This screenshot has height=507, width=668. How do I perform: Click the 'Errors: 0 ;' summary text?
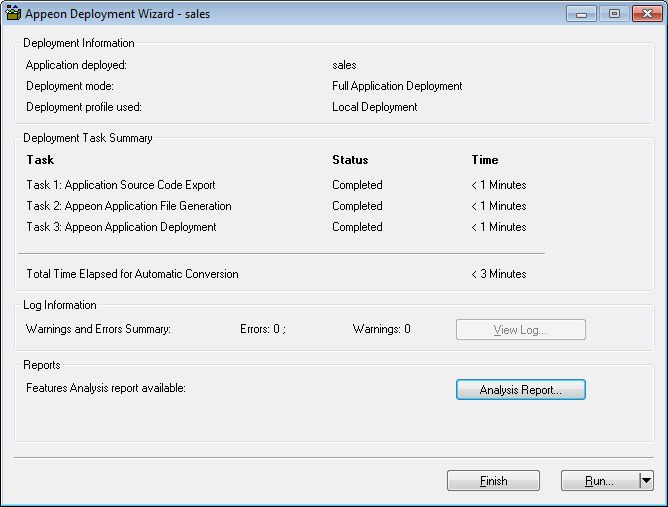tap(263, 329)
